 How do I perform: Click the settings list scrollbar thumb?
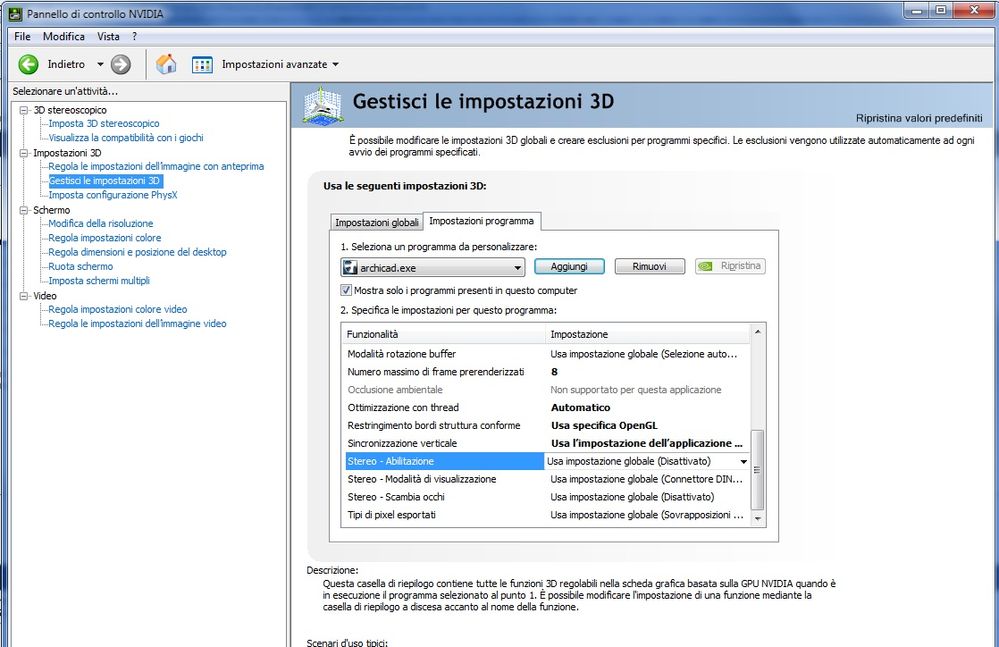pyautogui.click(x=758, y=470)
